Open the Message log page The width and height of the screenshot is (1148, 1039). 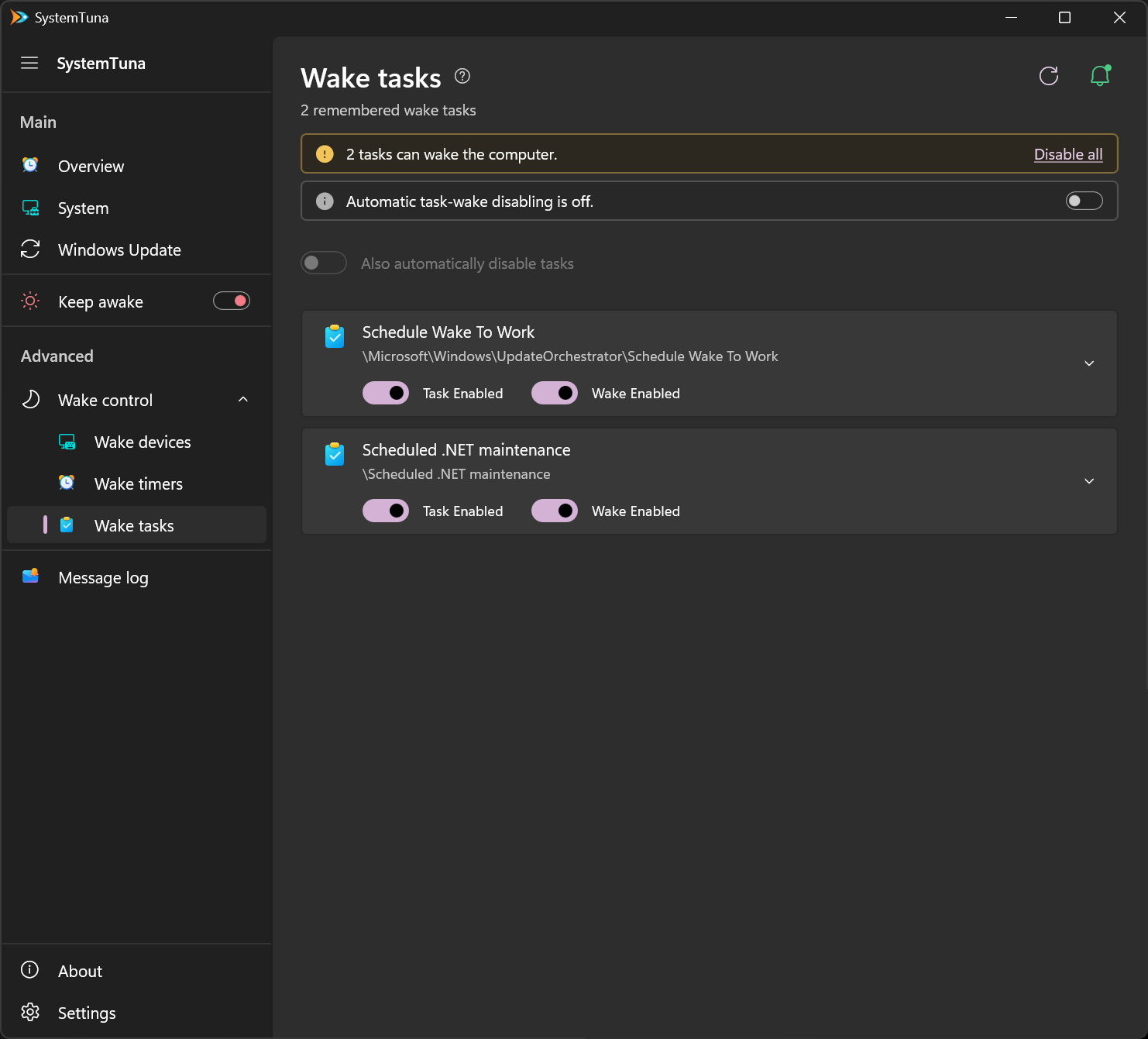136,577
